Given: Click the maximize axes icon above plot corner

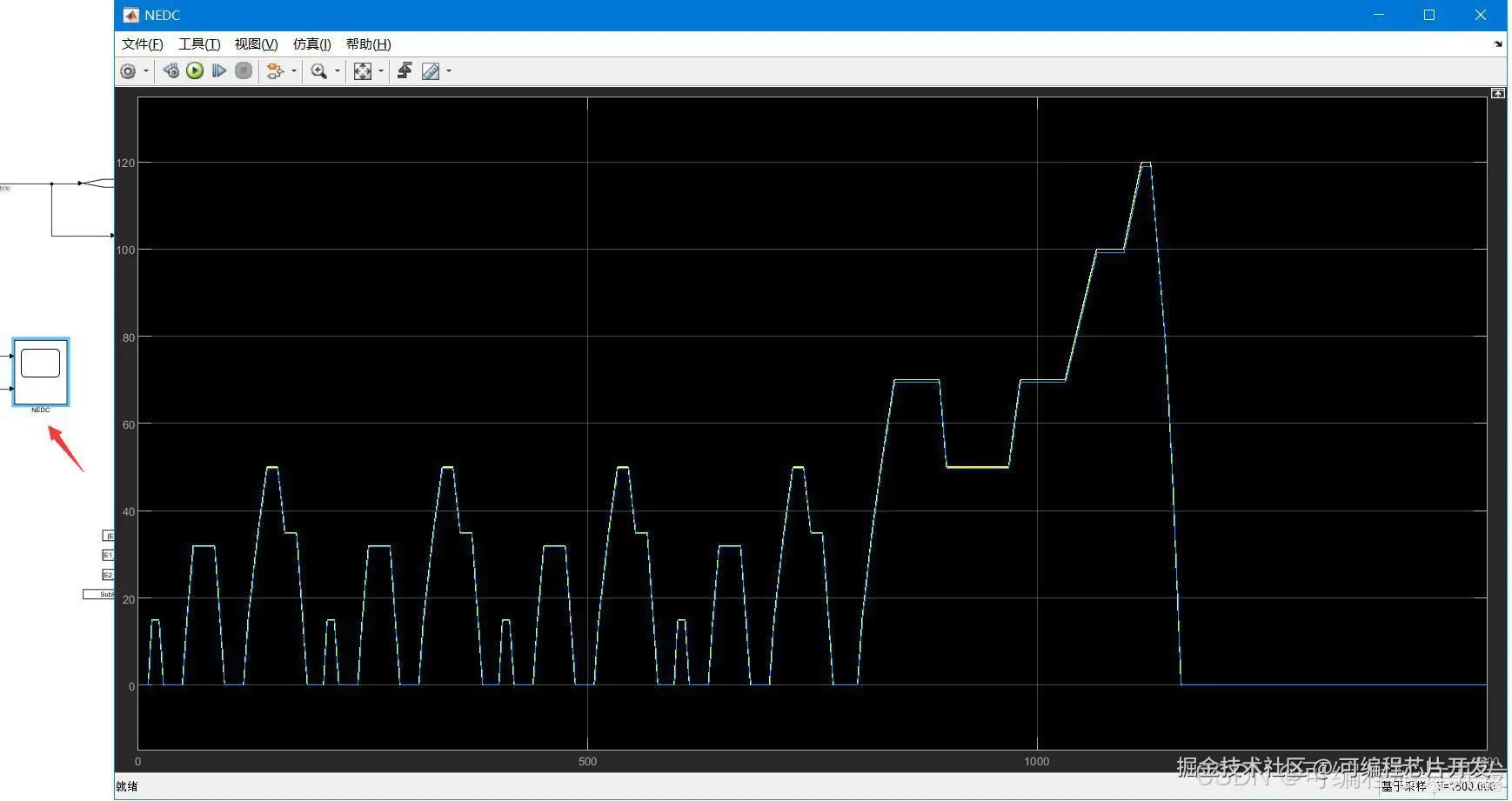Looking at the screenshot, I should click(1497, 93).
